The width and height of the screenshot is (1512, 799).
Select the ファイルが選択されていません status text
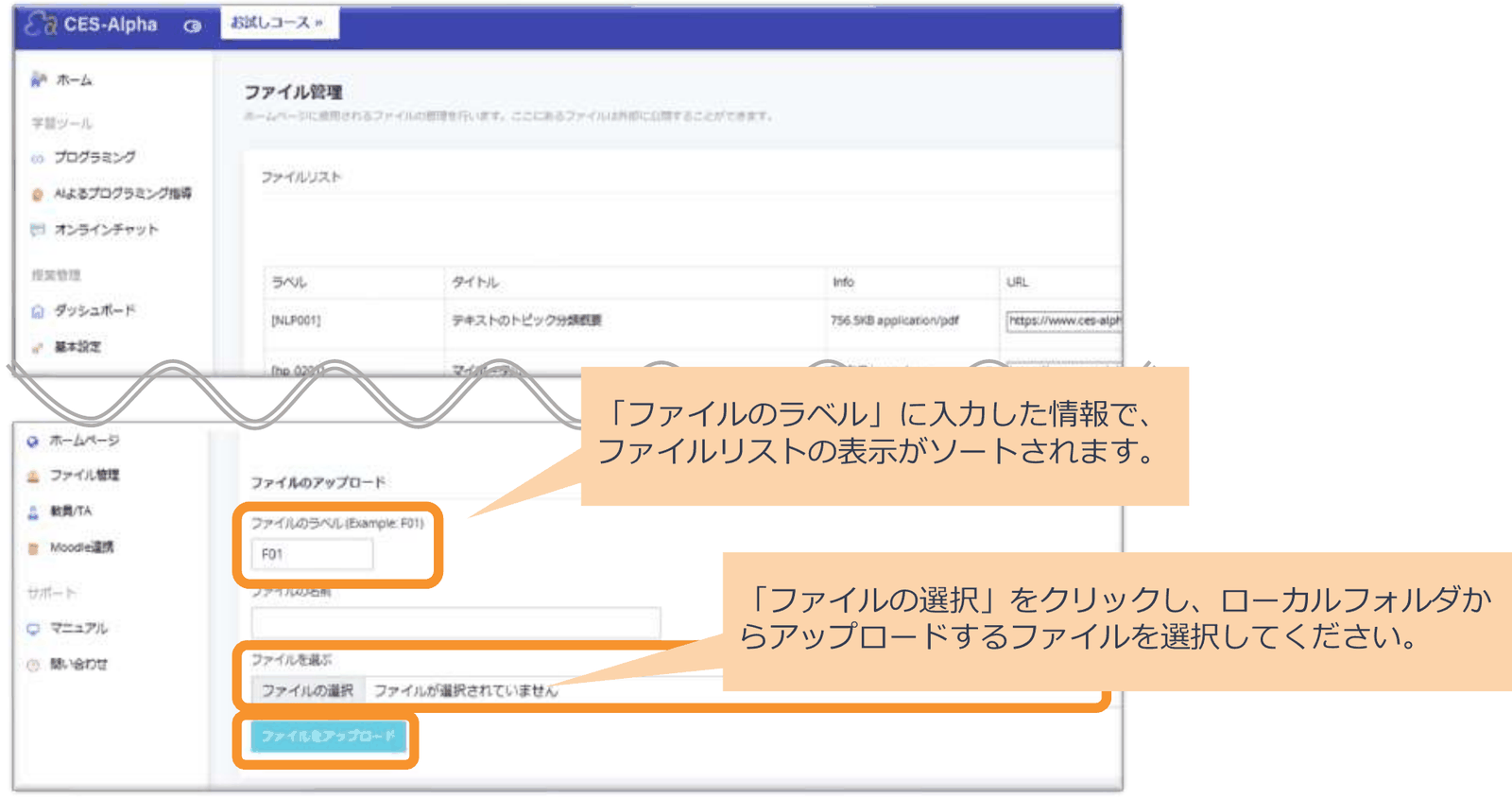466,691
